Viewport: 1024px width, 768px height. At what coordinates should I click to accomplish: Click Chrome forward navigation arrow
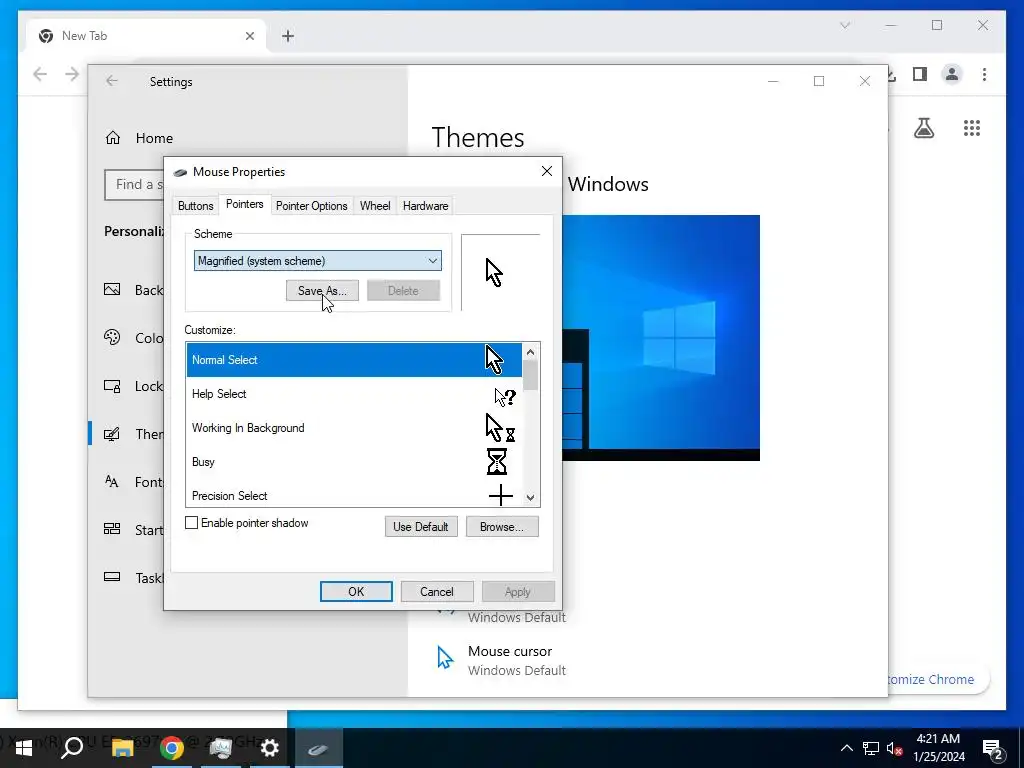(x=72, y=74)
